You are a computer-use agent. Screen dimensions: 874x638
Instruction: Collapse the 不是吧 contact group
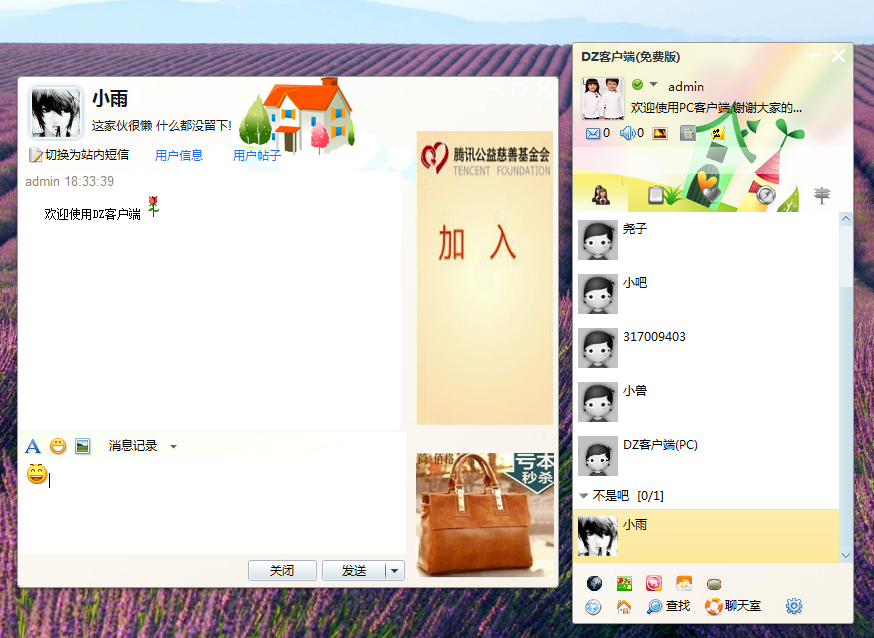pos(583,494)
